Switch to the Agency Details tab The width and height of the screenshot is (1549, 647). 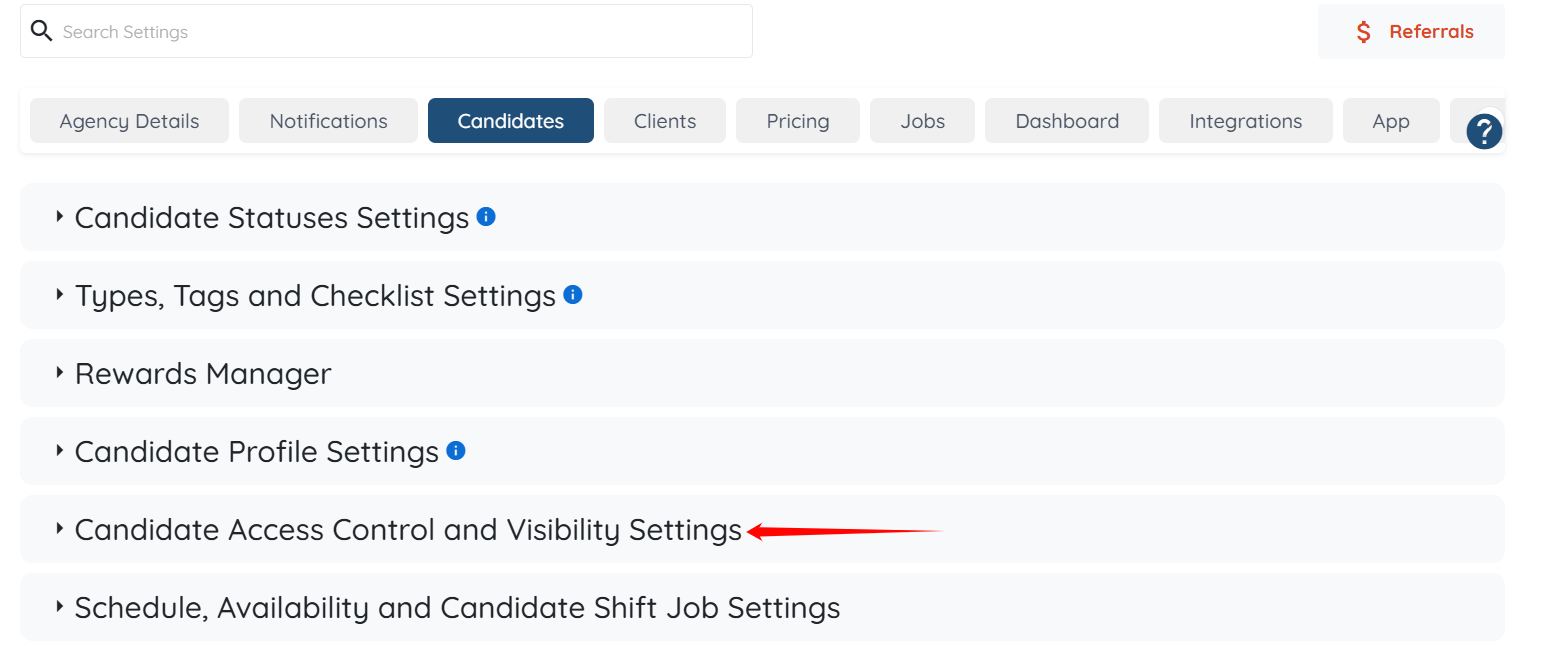click(129, 121)
